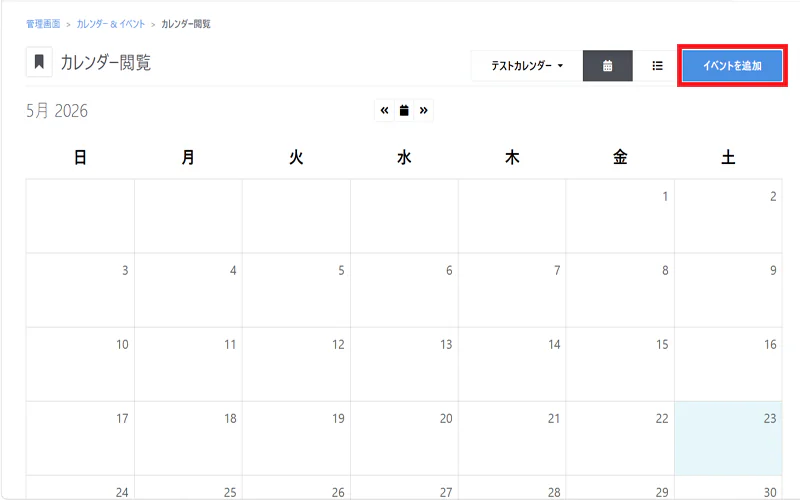Select day 8 in the calendar

pyautogui.click(x=620, y=290)
